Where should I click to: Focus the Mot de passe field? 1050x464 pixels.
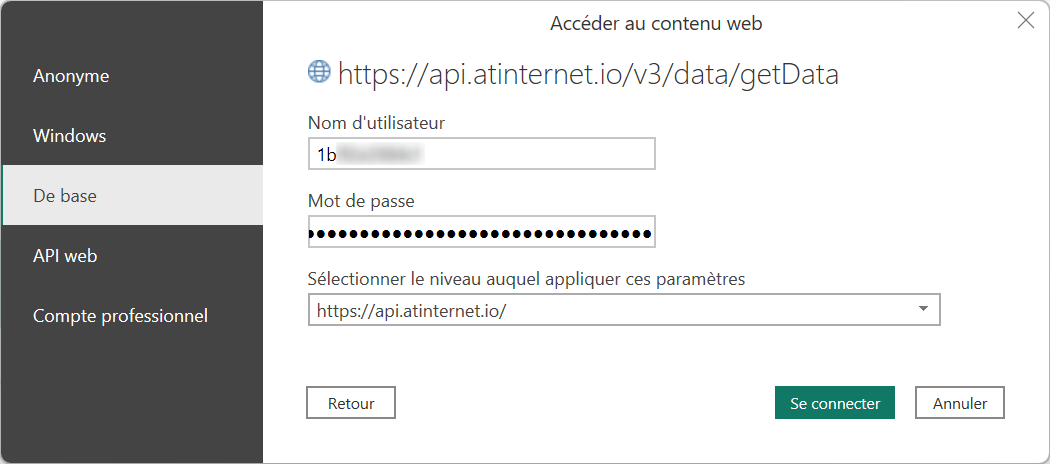click(x=481, y=233)
